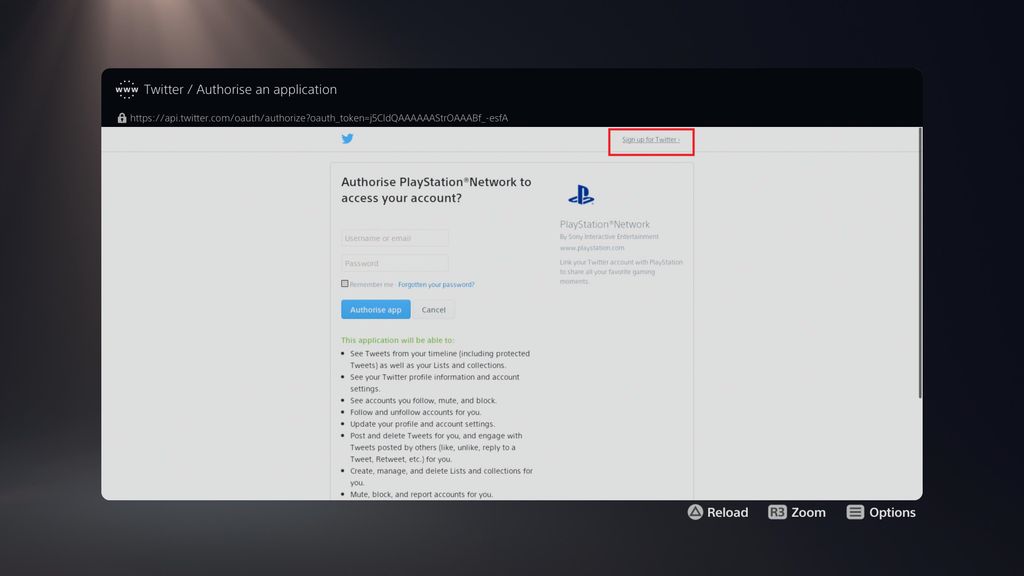Enable the Remember me checkbox
The height and width of the screenshot is (576, 1024).
[x=344, y=284]
